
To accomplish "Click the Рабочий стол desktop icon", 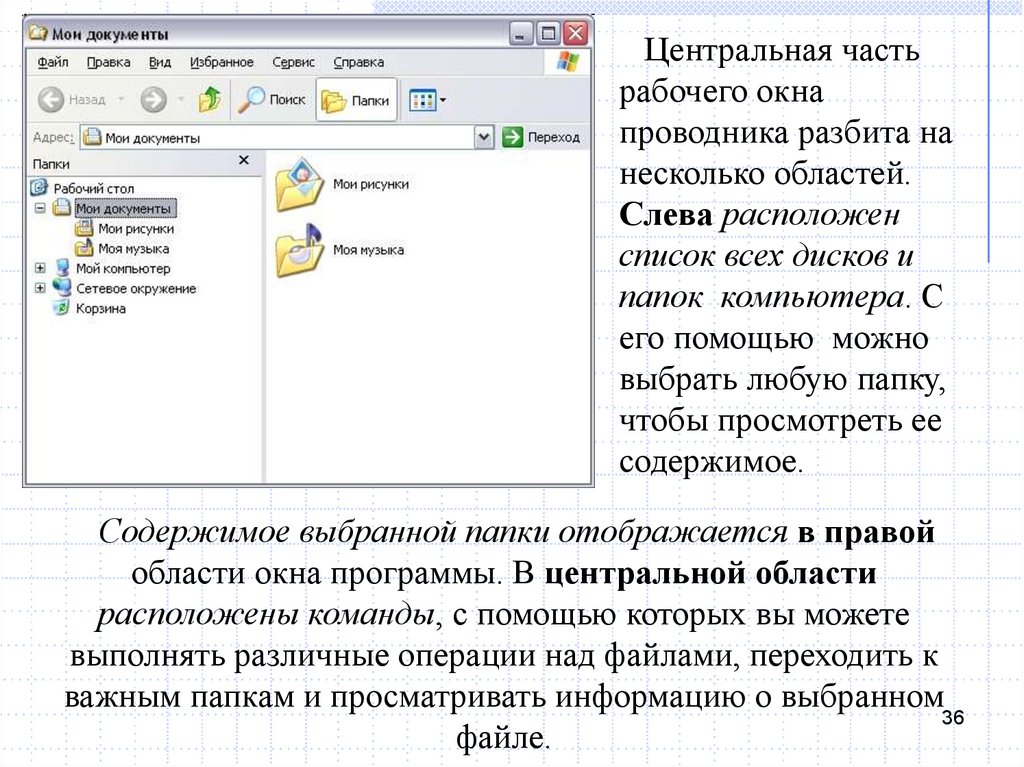I will point(39,188).
